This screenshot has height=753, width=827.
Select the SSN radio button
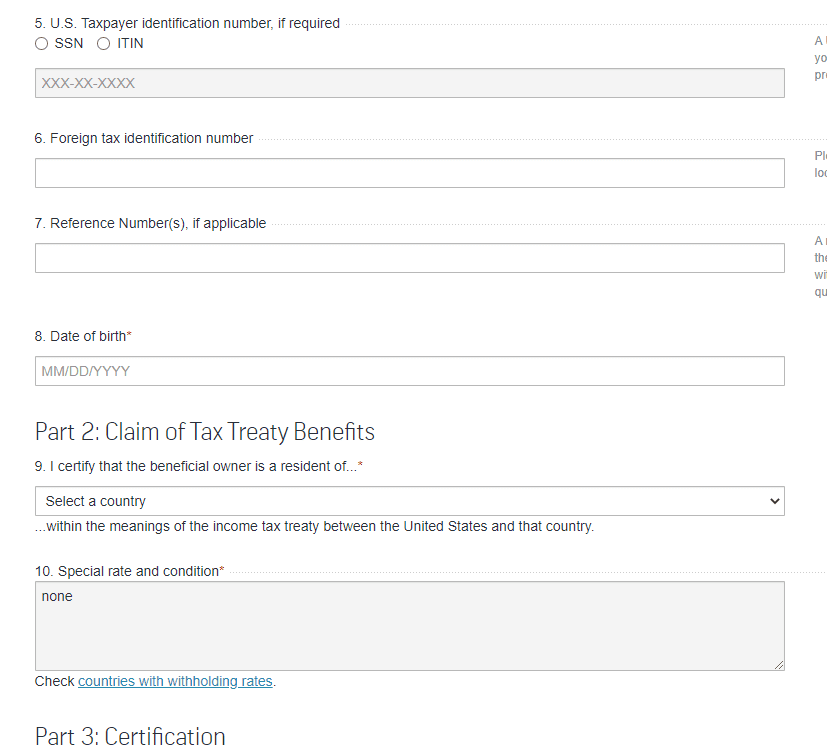click(41, 44)
